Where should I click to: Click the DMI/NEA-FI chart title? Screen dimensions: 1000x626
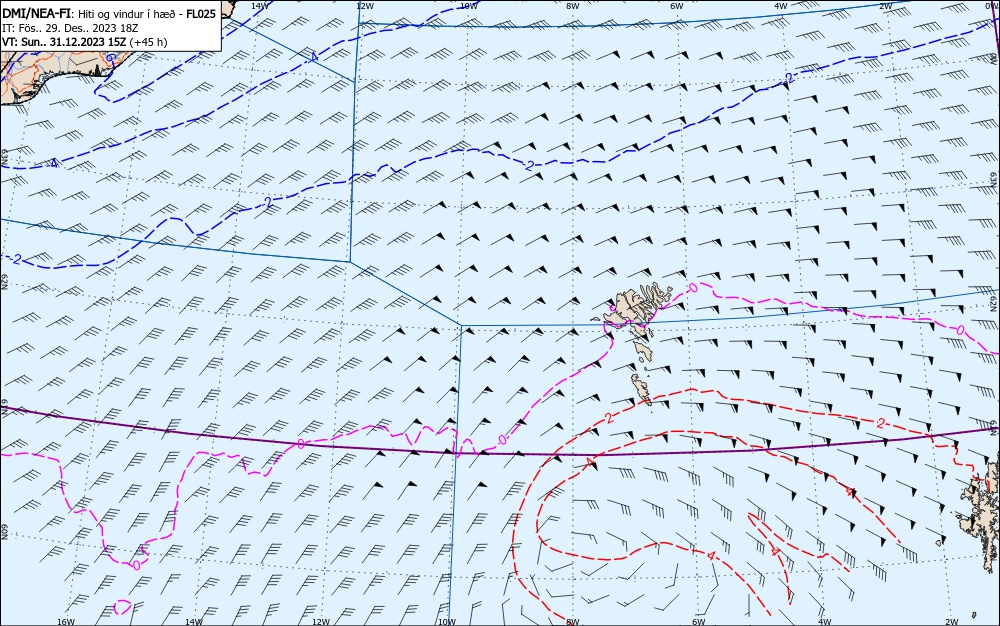(x=37, y=14)
